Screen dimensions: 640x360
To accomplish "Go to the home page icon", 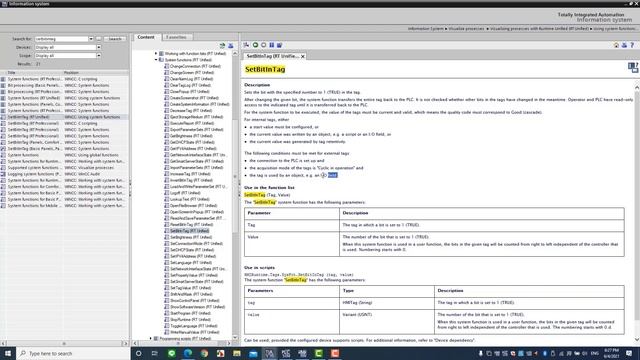I will tap(616, 45).
